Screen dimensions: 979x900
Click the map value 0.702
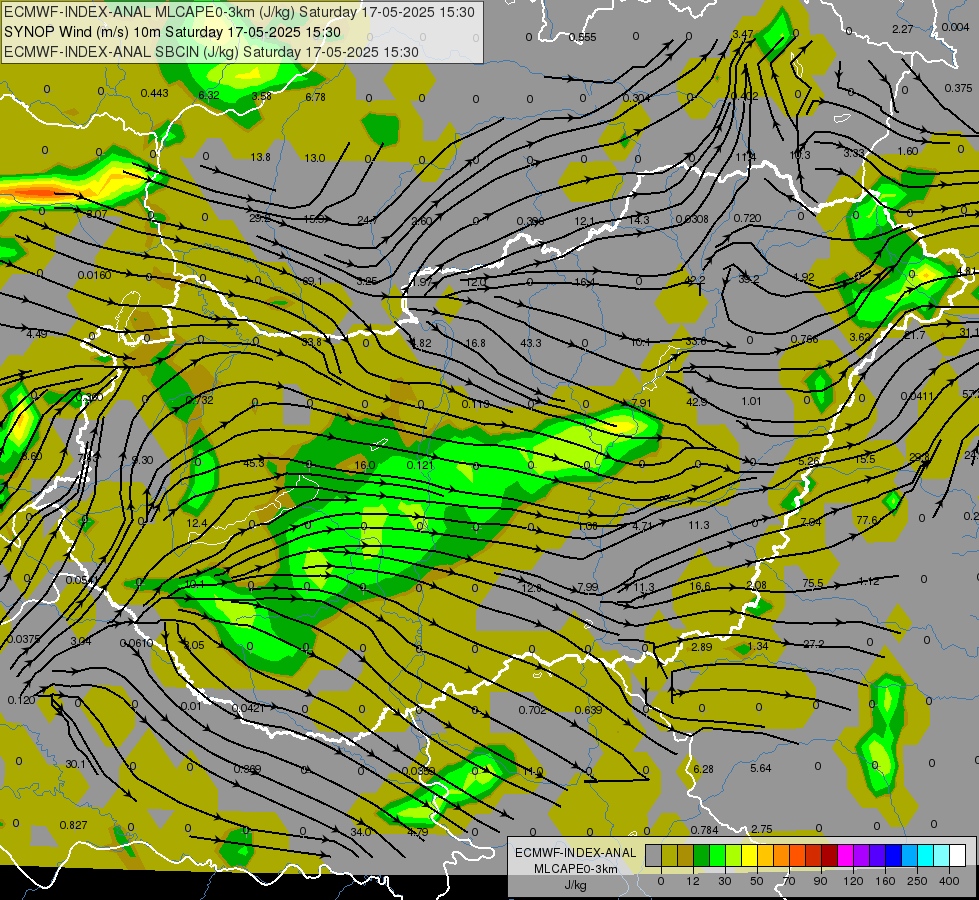click(532, 710)
